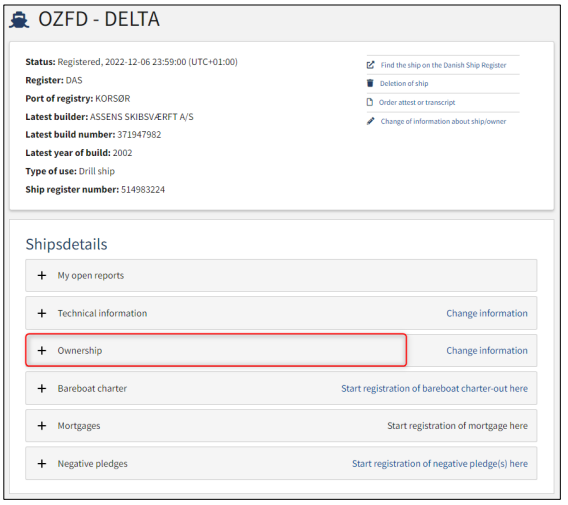This screenshot has height=505, width=568.
Task: Start registration of mortgage here
Action: (458, 426)
